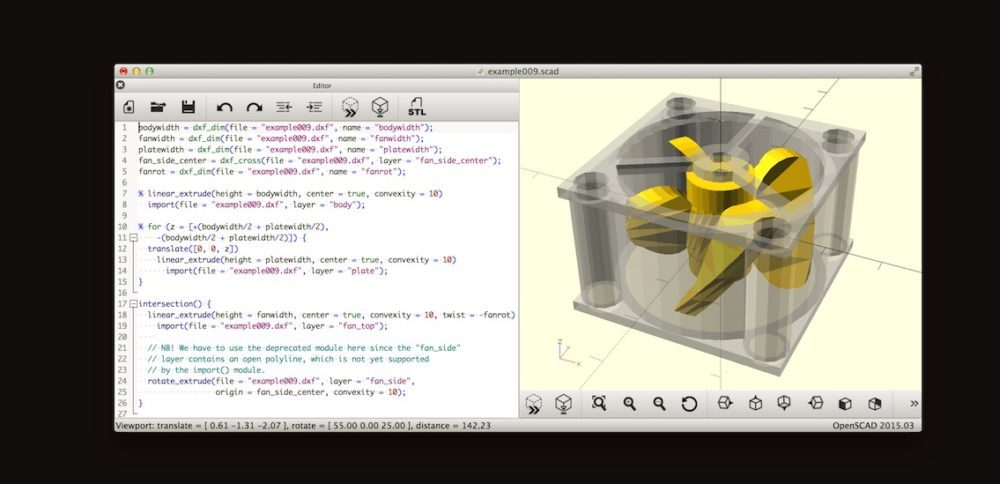The height and width of the screenshot is (484, 1000).
Task: Collapse the intersection() block at line 17
Action: tap(132, 303)
